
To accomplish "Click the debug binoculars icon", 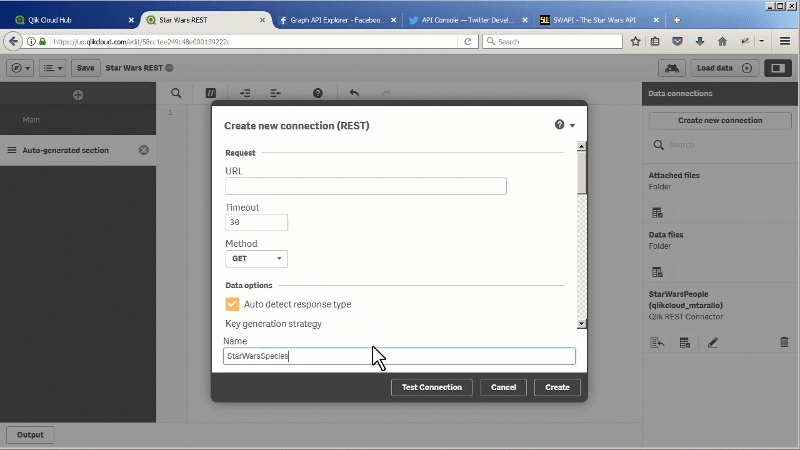I will coord(672,68).
